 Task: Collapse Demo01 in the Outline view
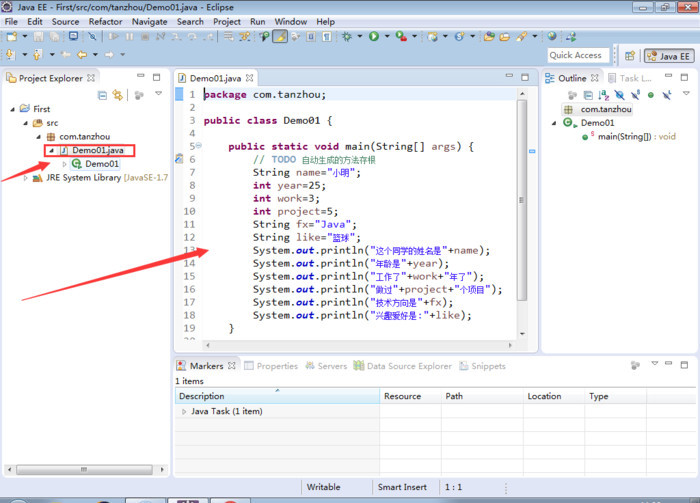(554, 123)
